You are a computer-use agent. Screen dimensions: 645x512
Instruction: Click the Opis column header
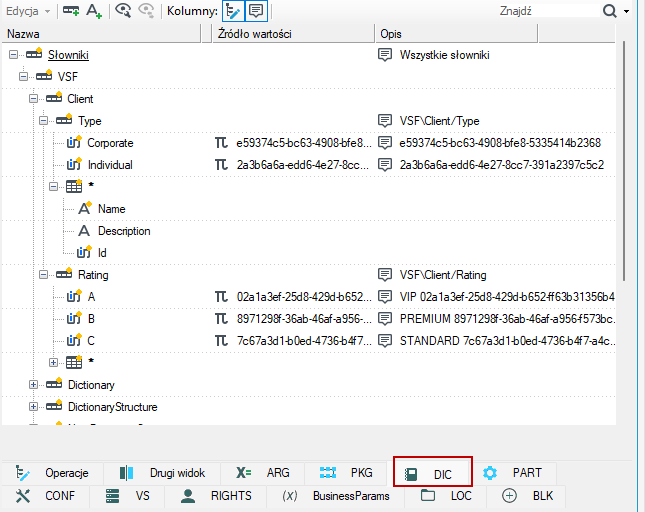456,34
